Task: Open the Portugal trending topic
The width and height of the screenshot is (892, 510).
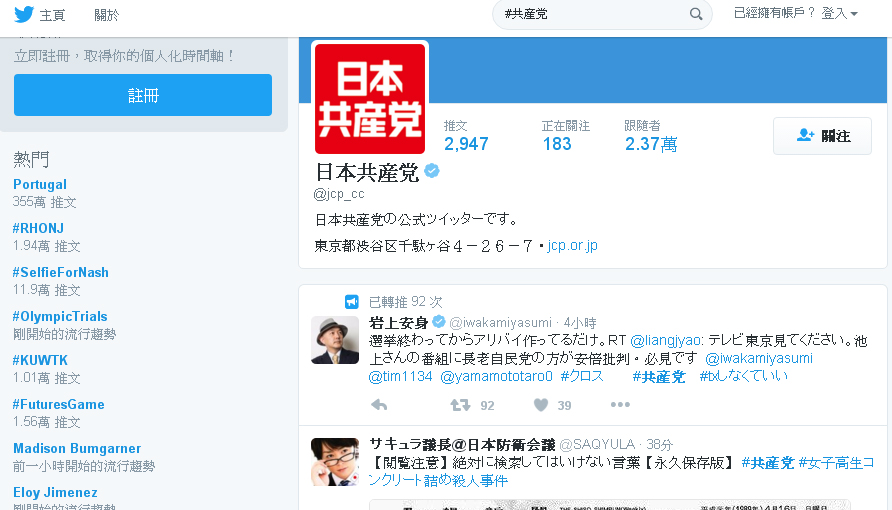Action: coord(40,184)
